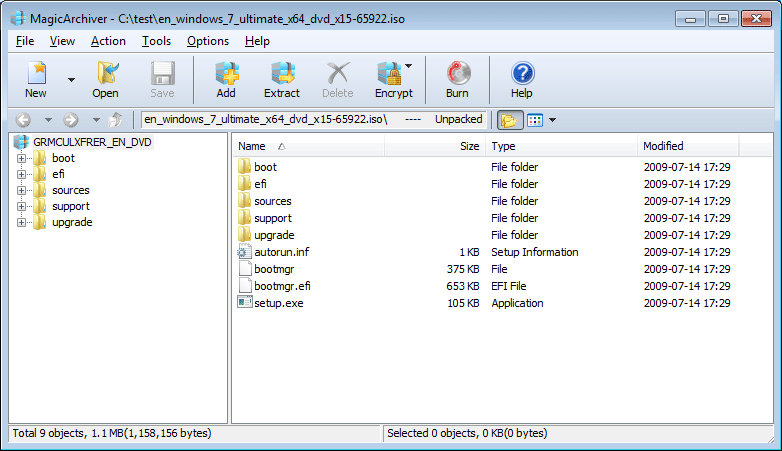
Task: Go back with the navigation arrow
Action: 23,120
